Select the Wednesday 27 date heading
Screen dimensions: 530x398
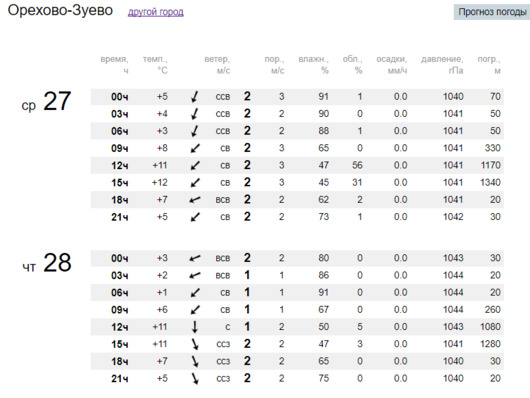coord(46,101)
